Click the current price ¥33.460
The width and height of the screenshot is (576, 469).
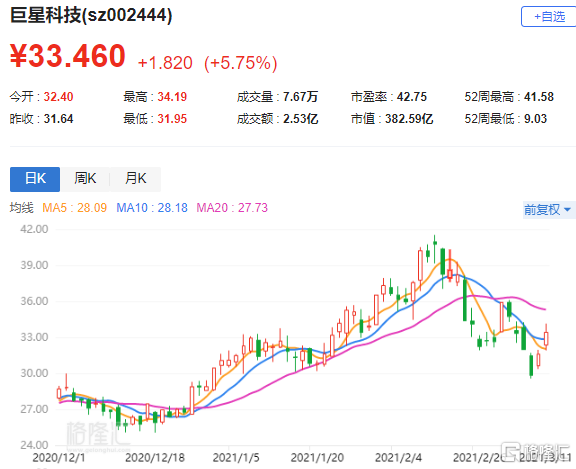click(68, 56)
